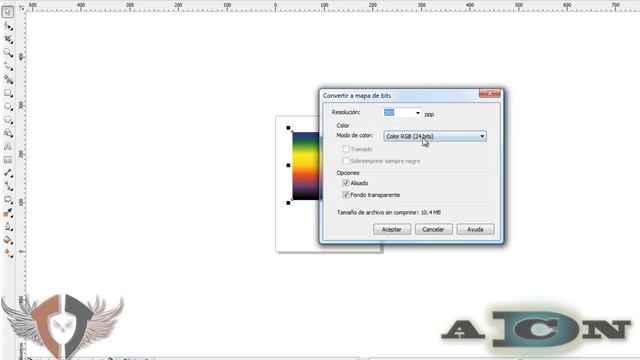Select the Pick tool in the toolbox
This screenshot has width=640, height=360.
[7, 12]
